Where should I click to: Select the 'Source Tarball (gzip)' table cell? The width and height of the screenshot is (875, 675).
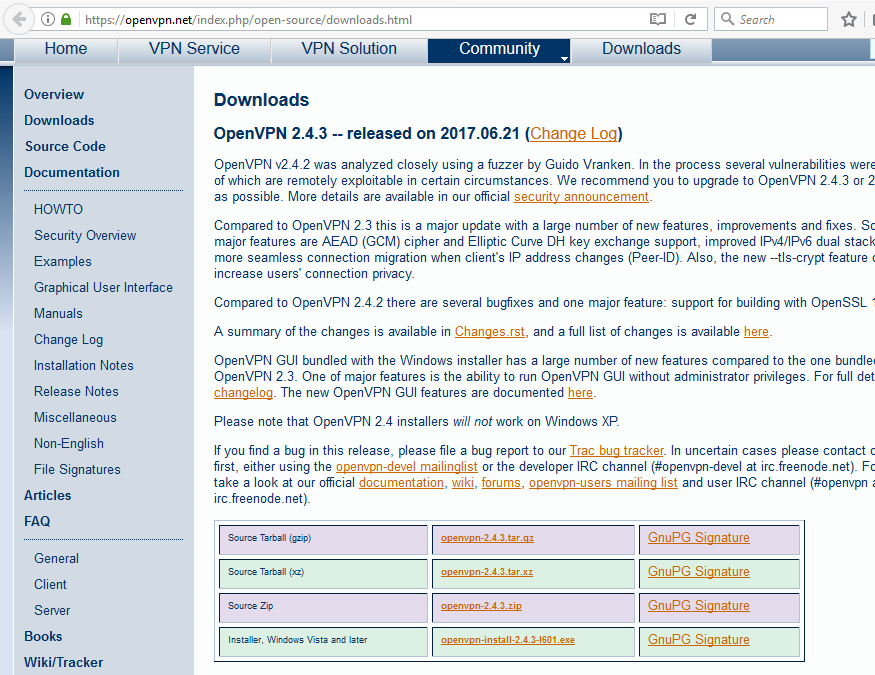323,539
